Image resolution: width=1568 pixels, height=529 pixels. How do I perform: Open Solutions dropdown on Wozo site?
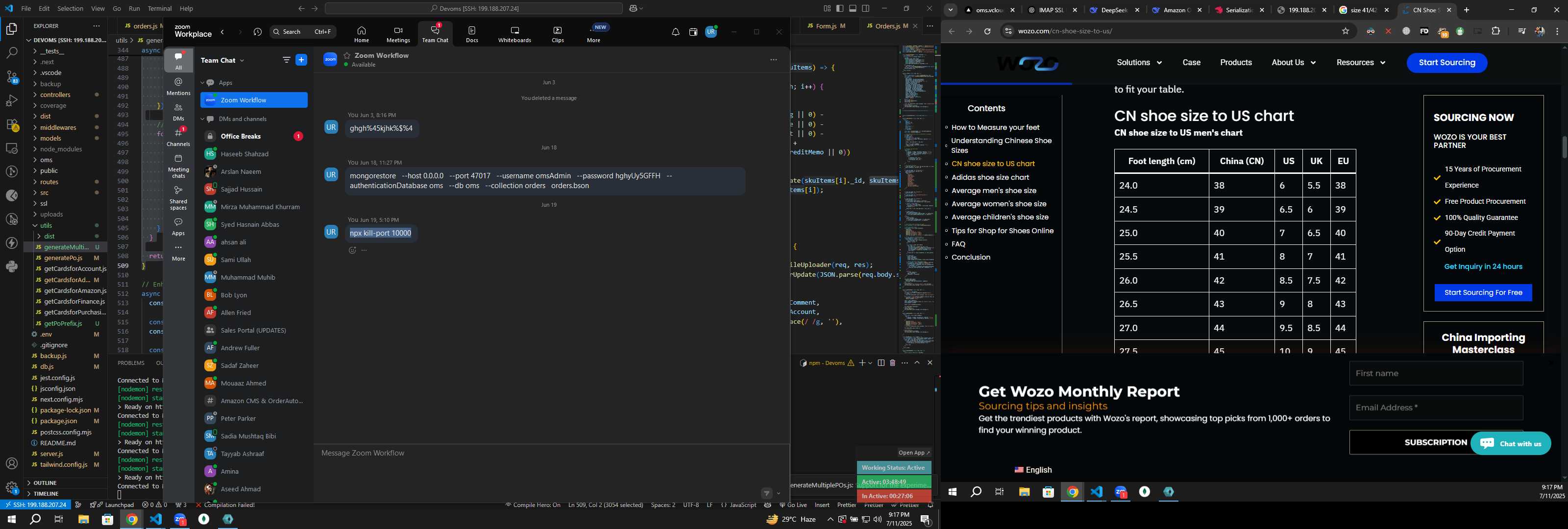[x=1139, y=63]
